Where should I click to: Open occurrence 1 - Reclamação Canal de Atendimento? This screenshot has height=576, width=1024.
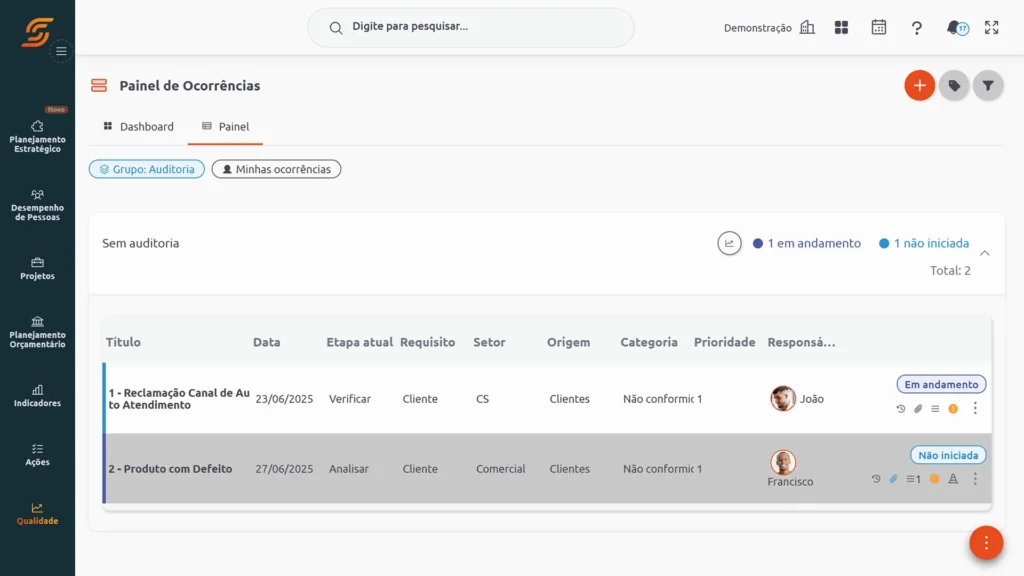(179, 399)
